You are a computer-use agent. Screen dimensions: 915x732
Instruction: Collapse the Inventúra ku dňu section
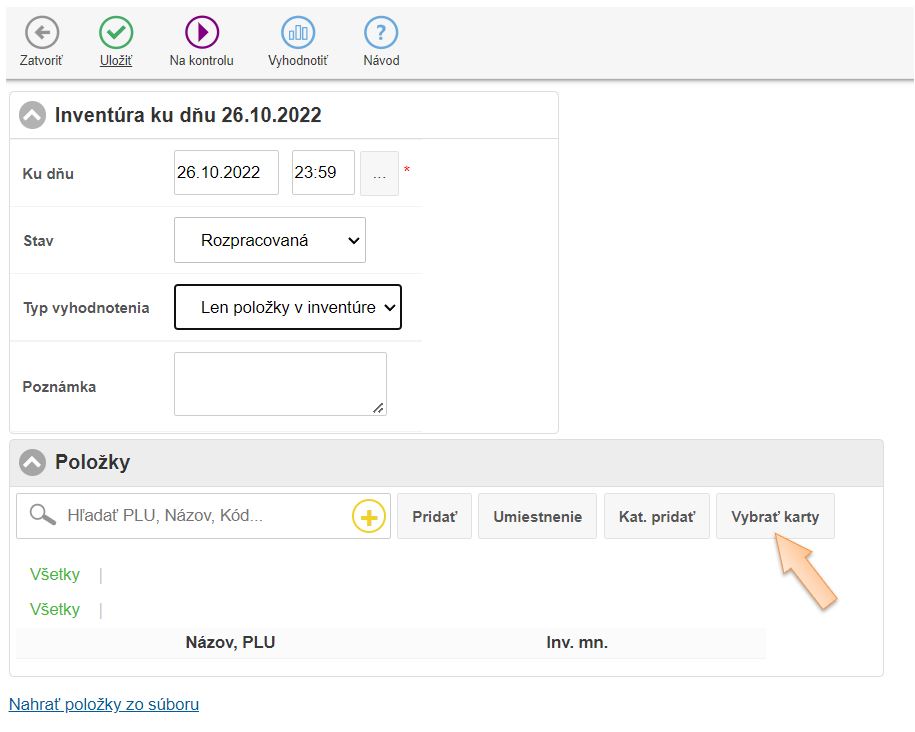point(33,115)
